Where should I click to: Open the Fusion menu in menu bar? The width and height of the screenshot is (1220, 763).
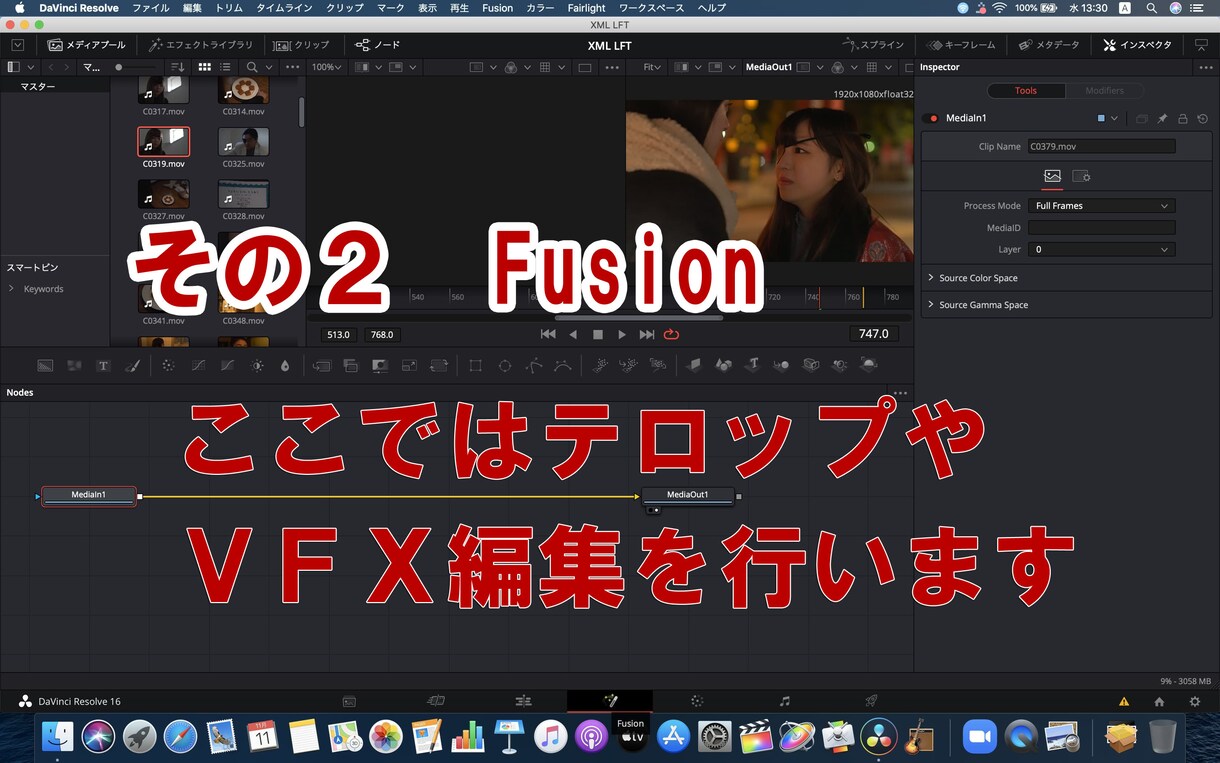tap(497, 8)
